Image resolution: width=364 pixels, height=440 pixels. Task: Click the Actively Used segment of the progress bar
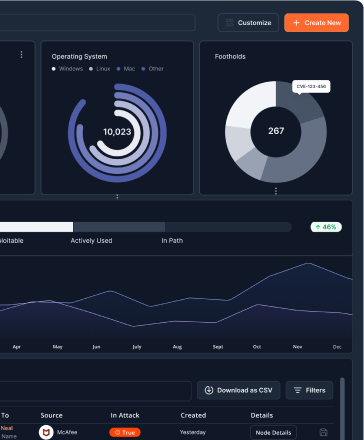click(119, 227)
